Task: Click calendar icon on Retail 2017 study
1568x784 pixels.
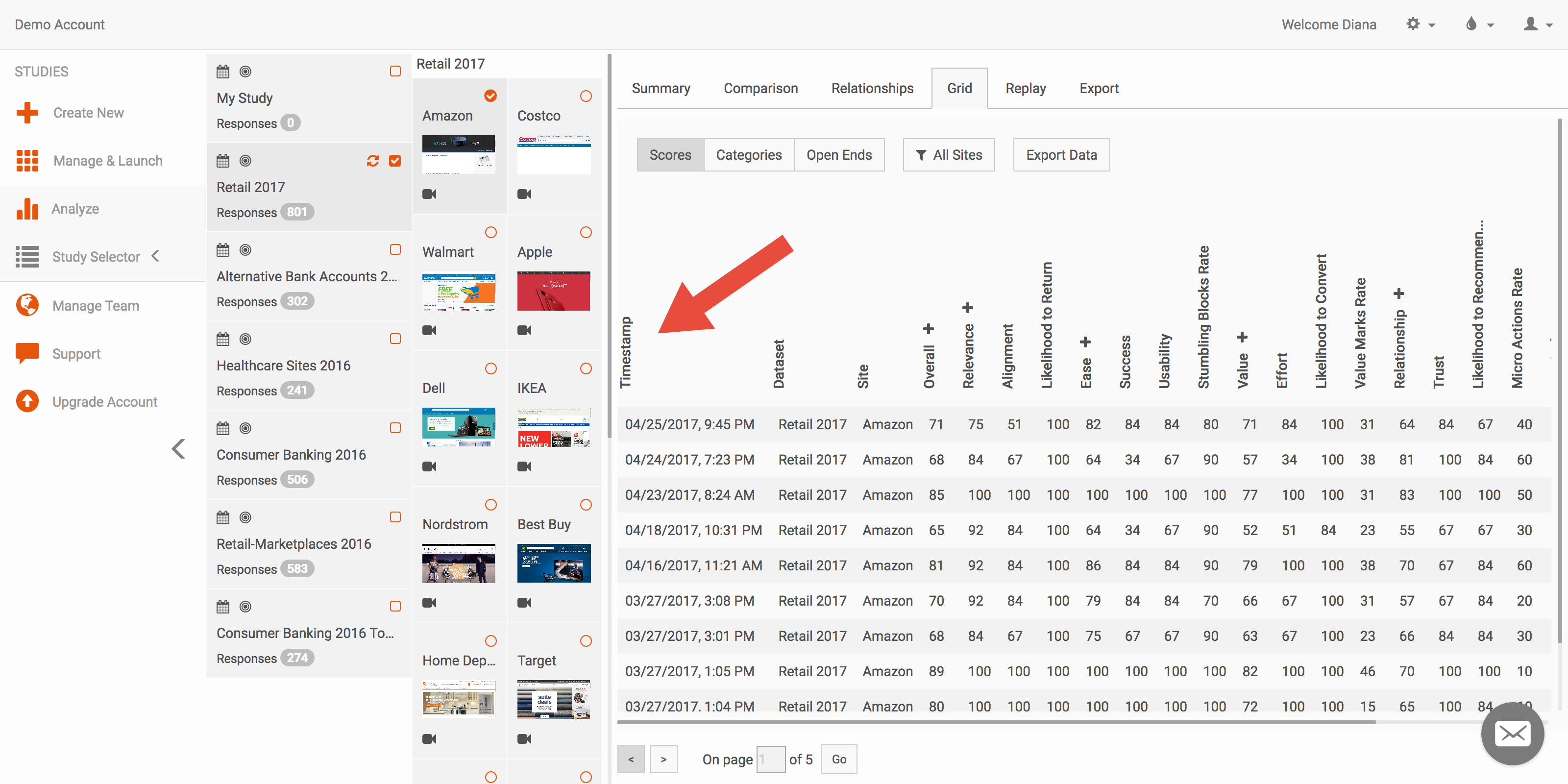Action: [223, 161]
